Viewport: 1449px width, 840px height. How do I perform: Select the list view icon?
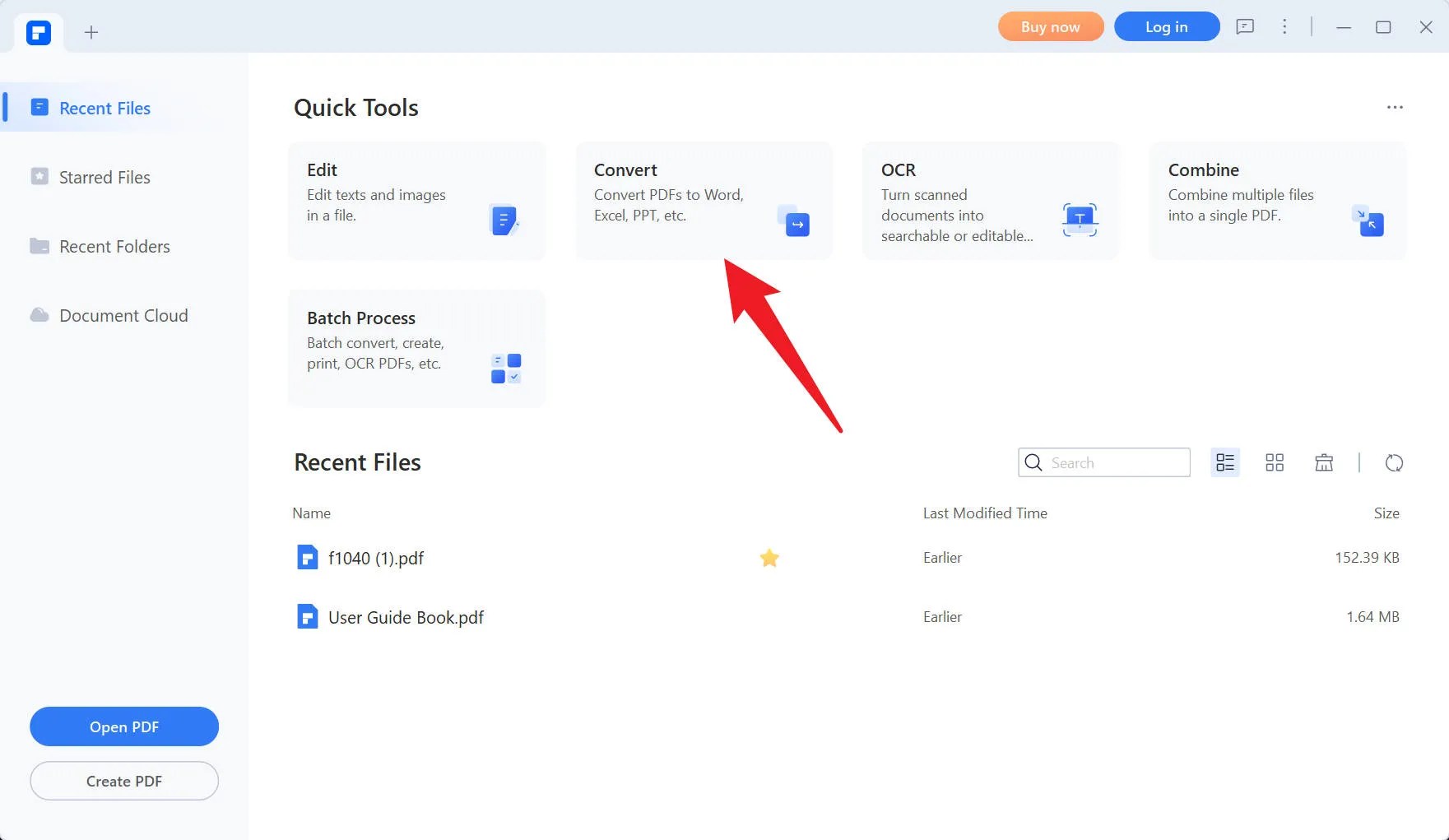pos(1224,462)
